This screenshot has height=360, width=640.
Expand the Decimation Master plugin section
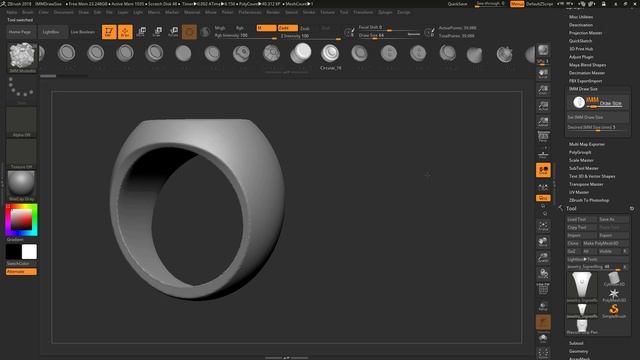pyautogui.click(x=587, y=73)
